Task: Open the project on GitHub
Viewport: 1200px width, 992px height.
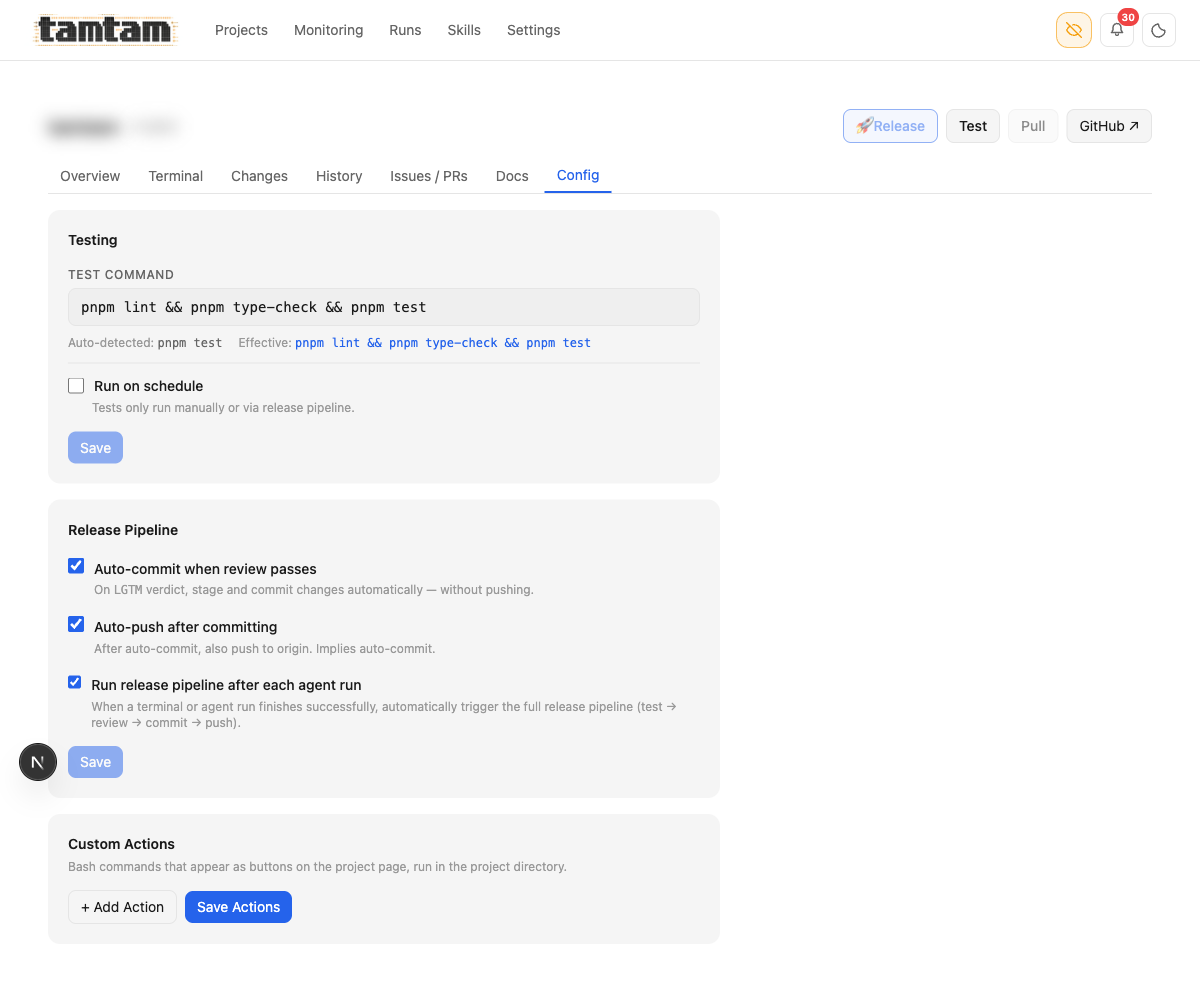Action: (x=1108, y=126)
